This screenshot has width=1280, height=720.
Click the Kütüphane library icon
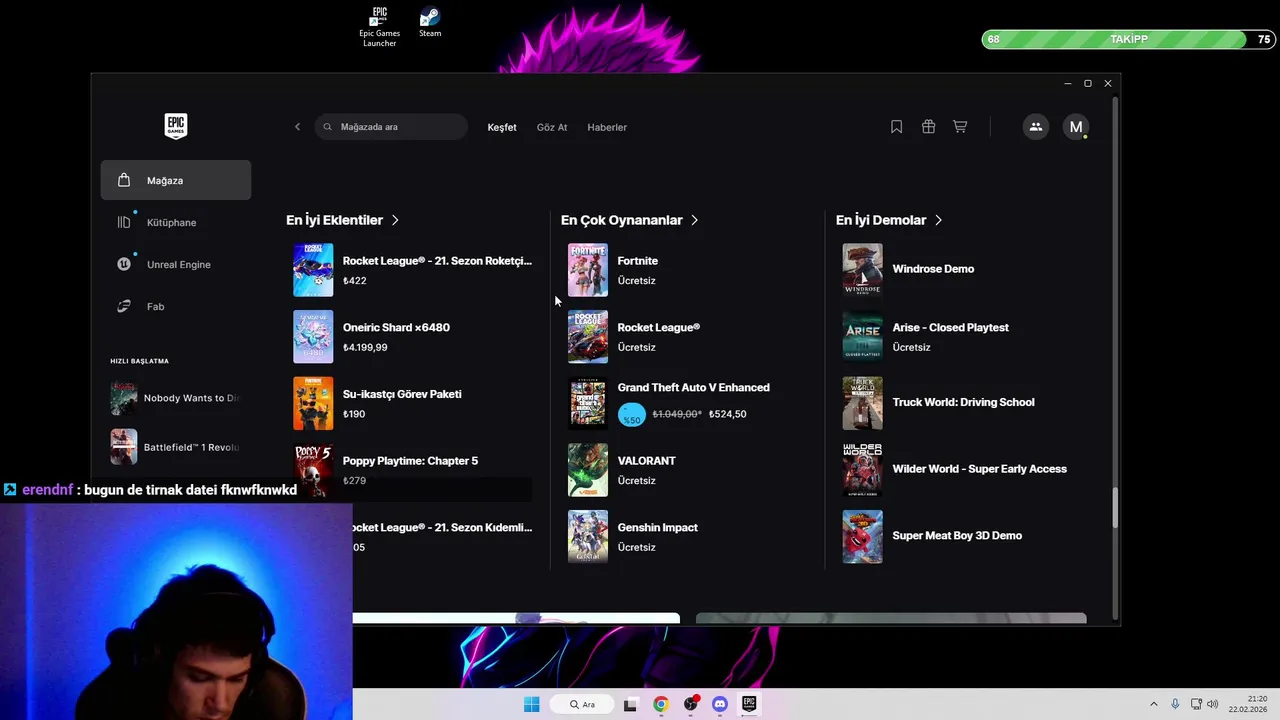[124, 222]
